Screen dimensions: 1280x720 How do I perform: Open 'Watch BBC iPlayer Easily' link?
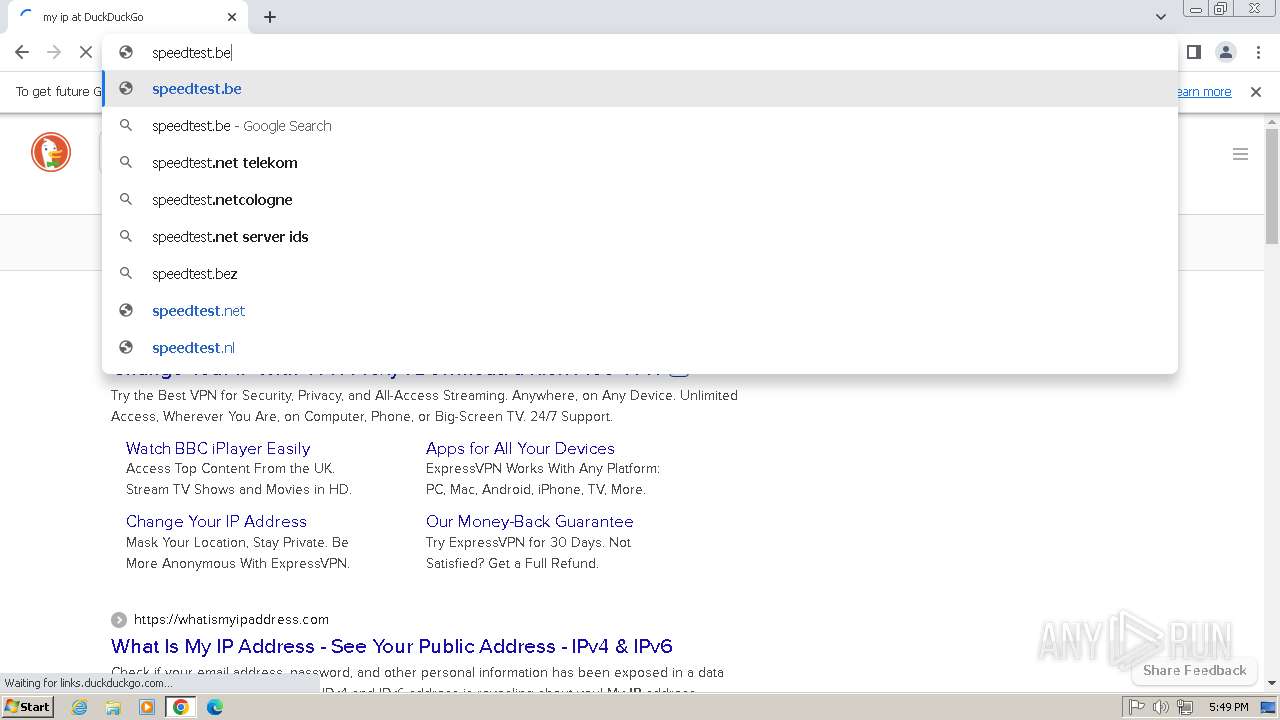(218, 448)
